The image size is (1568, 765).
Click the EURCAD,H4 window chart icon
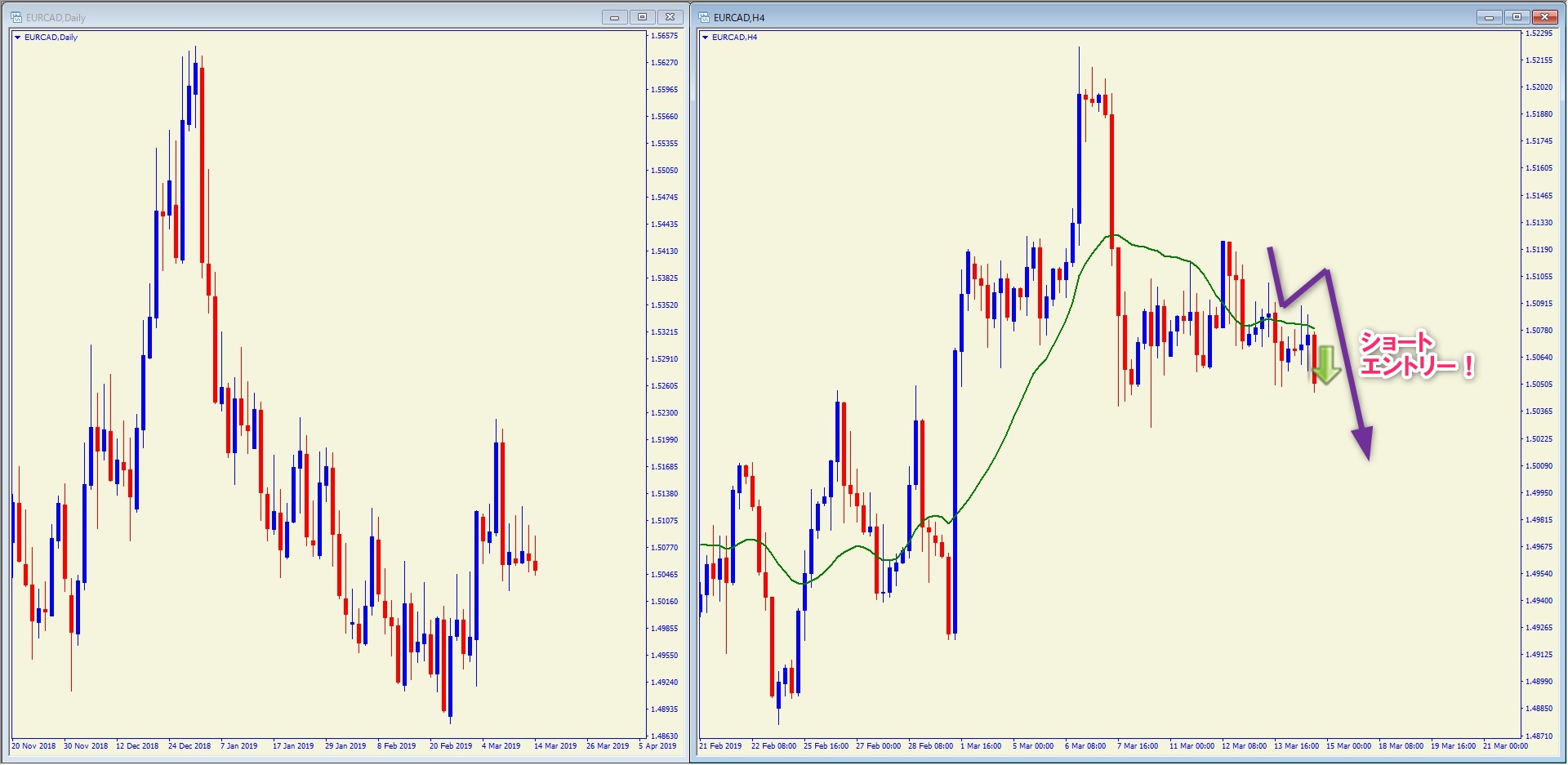704,17
